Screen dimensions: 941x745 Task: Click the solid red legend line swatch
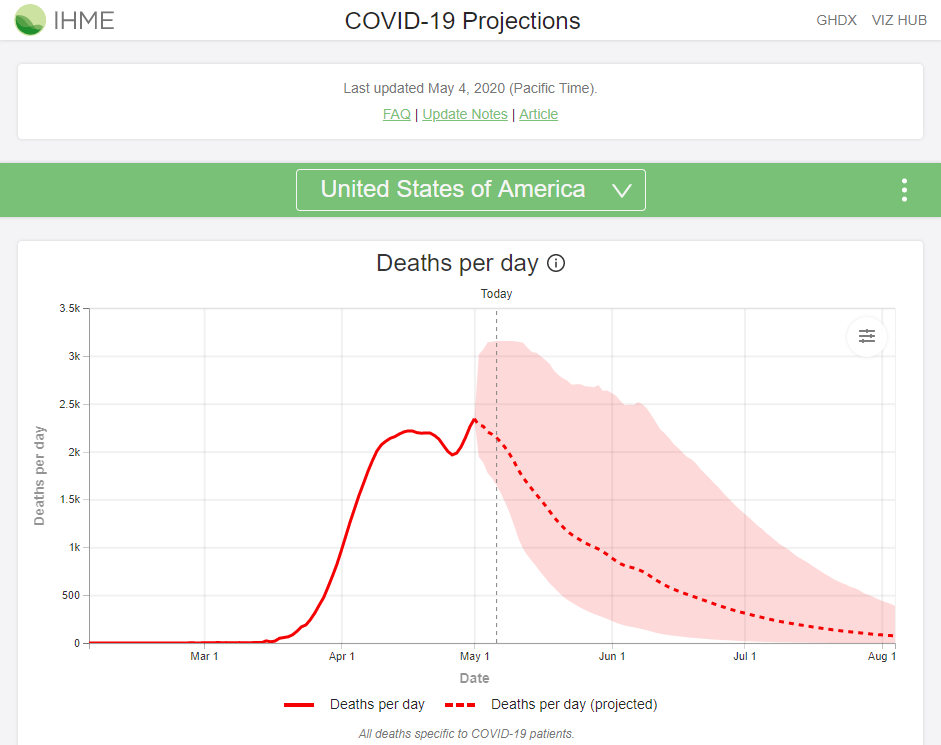coord(299,705)
